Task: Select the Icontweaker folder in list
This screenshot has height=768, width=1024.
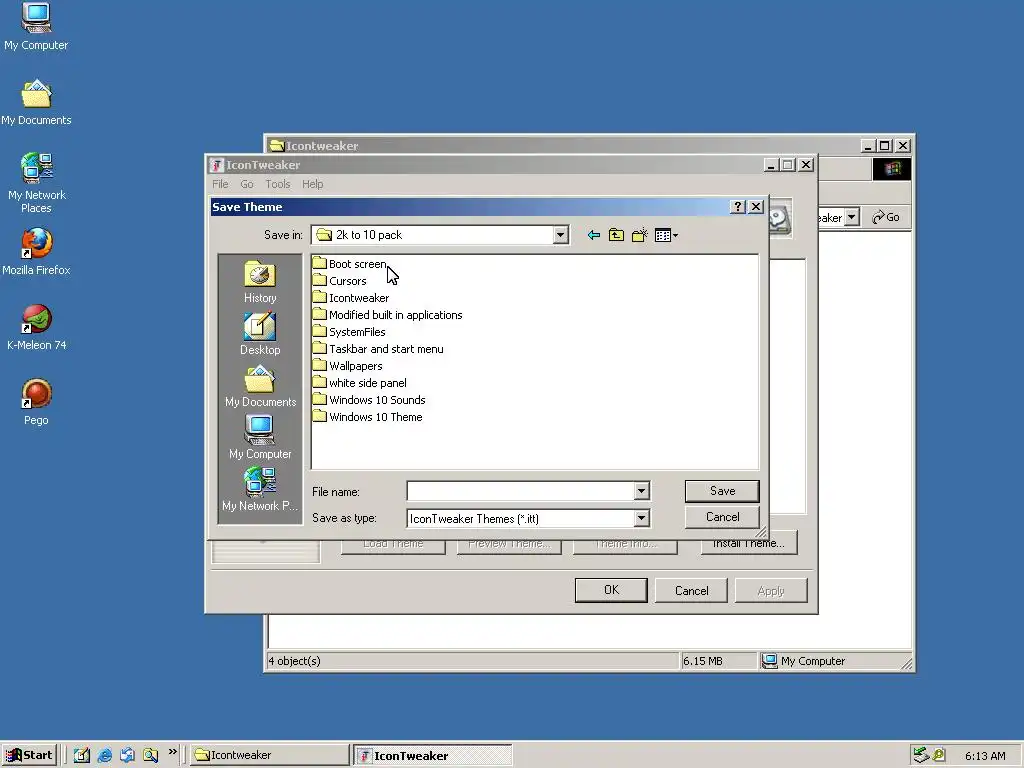Action: (351, 298)
